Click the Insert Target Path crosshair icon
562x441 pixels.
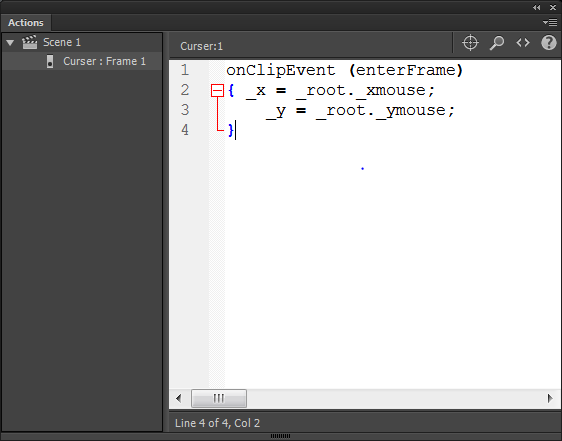[470, 43]
